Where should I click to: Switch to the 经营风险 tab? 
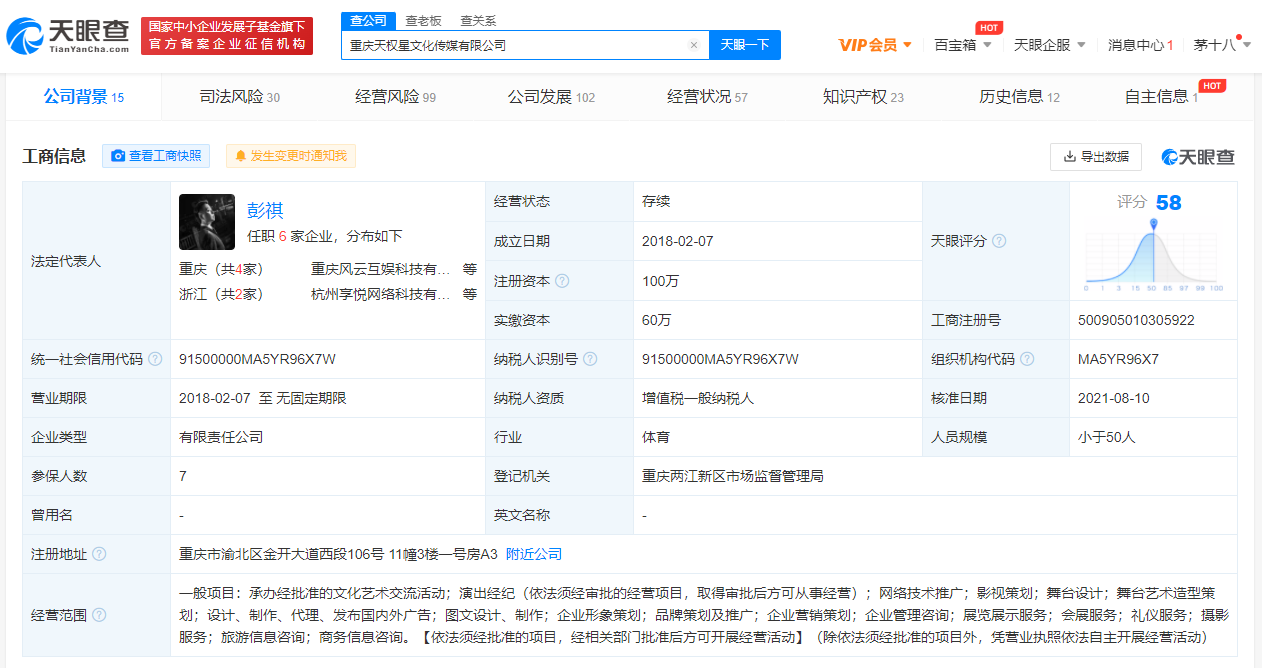[x=396, y=97]
